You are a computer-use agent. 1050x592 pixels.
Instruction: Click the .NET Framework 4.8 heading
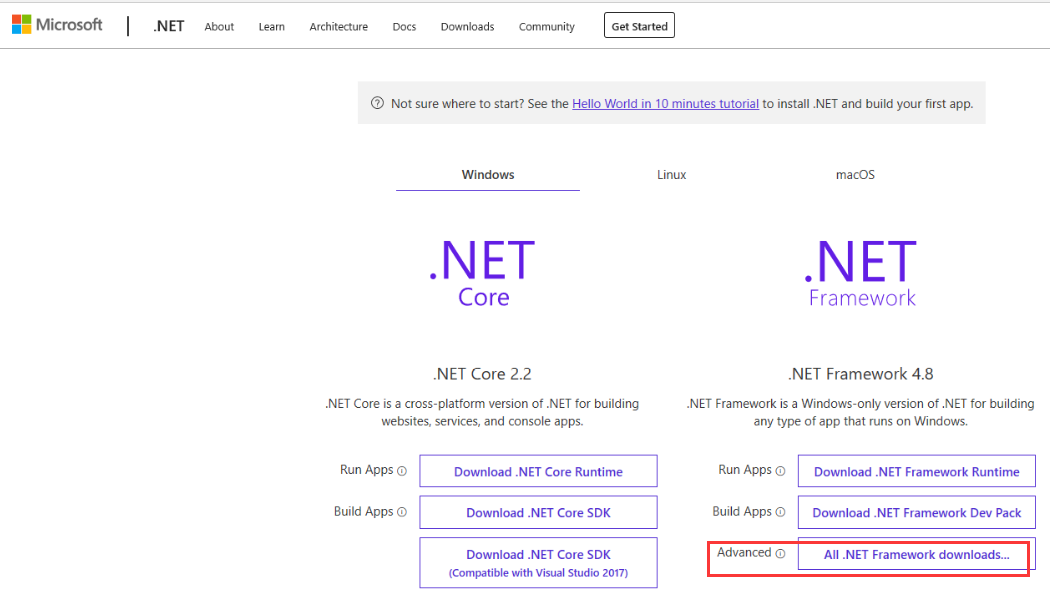coord(860,374)
